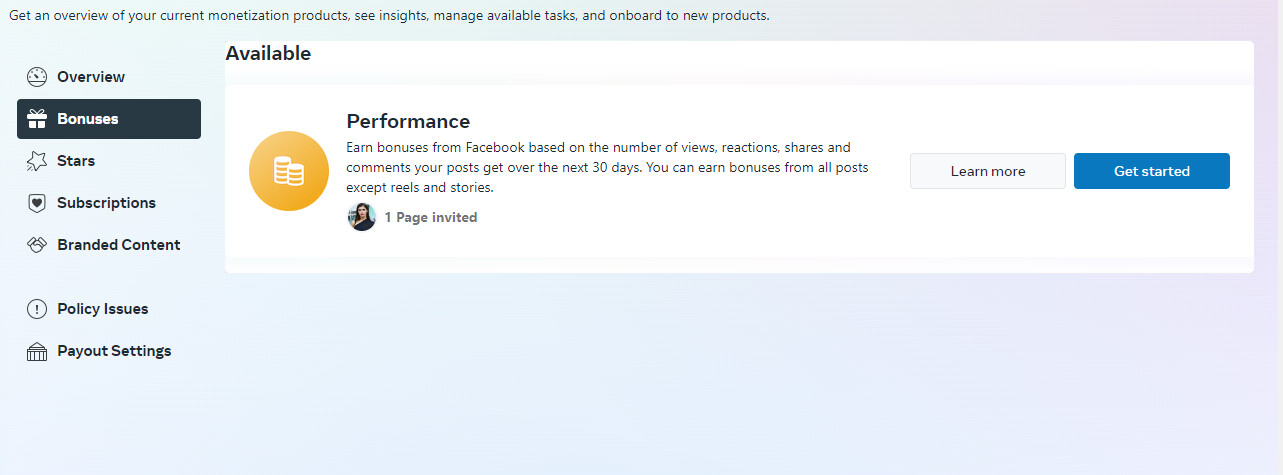Click the Branded Content handshake icon
The image size is (1283, 475).
coord(37,245)
